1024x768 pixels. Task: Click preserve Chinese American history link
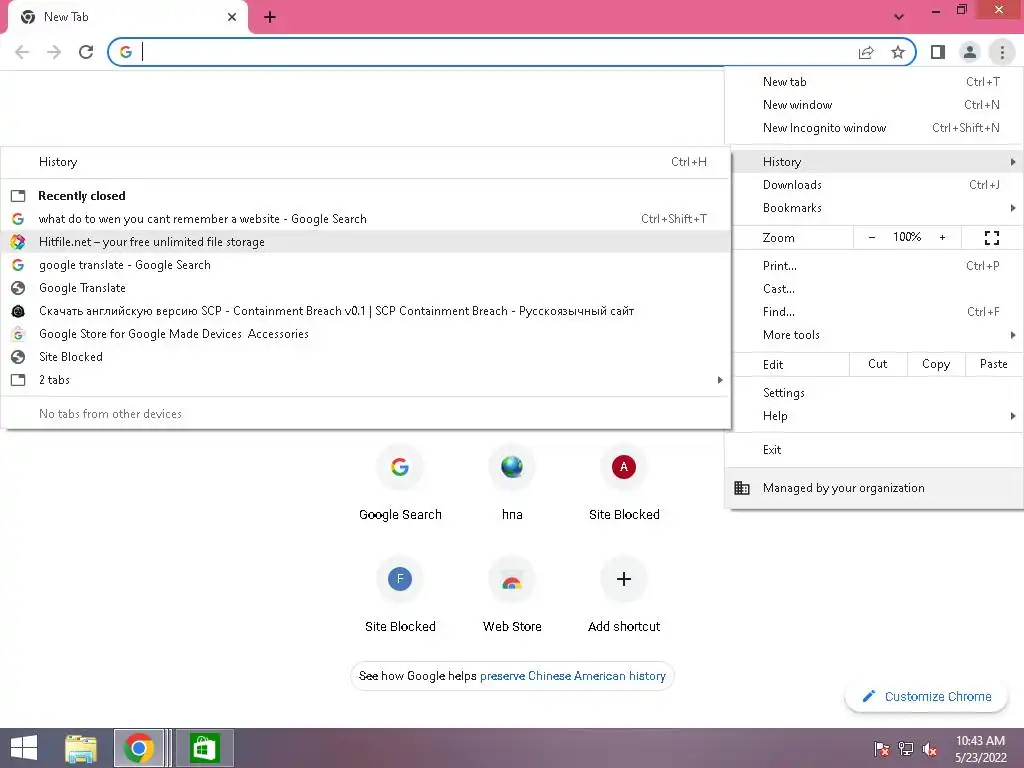[573, 676]
